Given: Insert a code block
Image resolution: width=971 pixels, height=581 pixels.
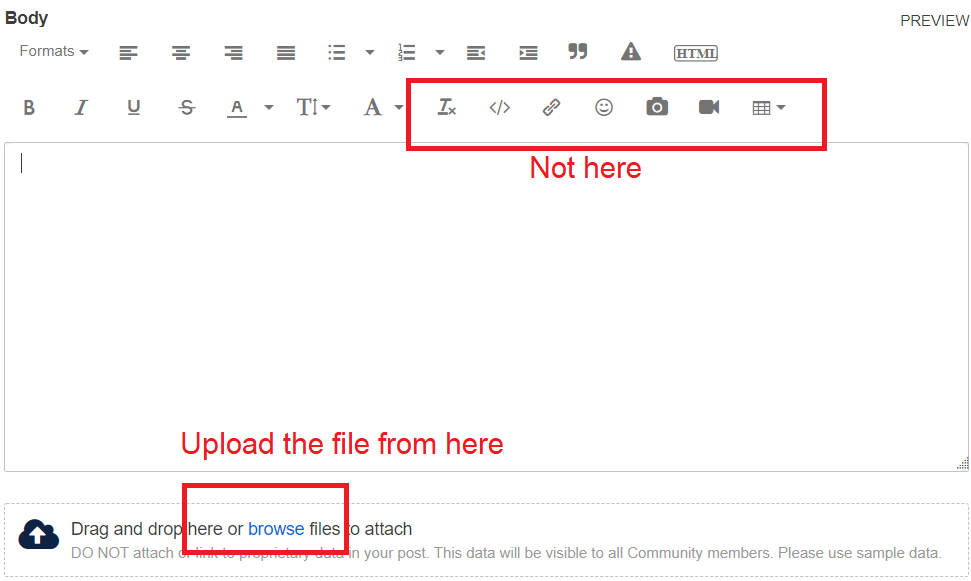Looking at the screenshot, I should [499, 107].
